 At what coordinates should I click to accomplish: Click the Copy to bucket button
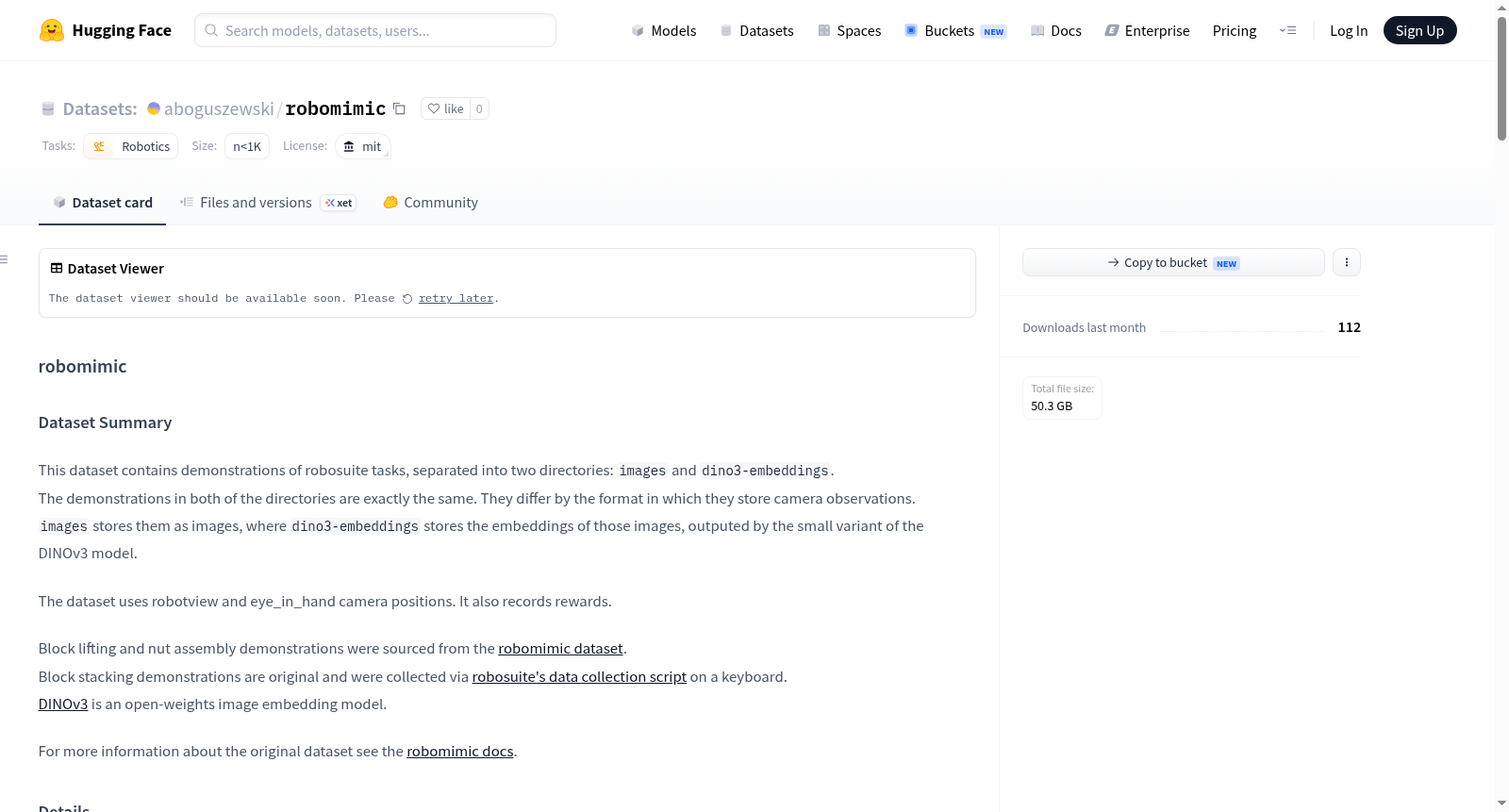pyautogui.click(x=1173, y=262)
